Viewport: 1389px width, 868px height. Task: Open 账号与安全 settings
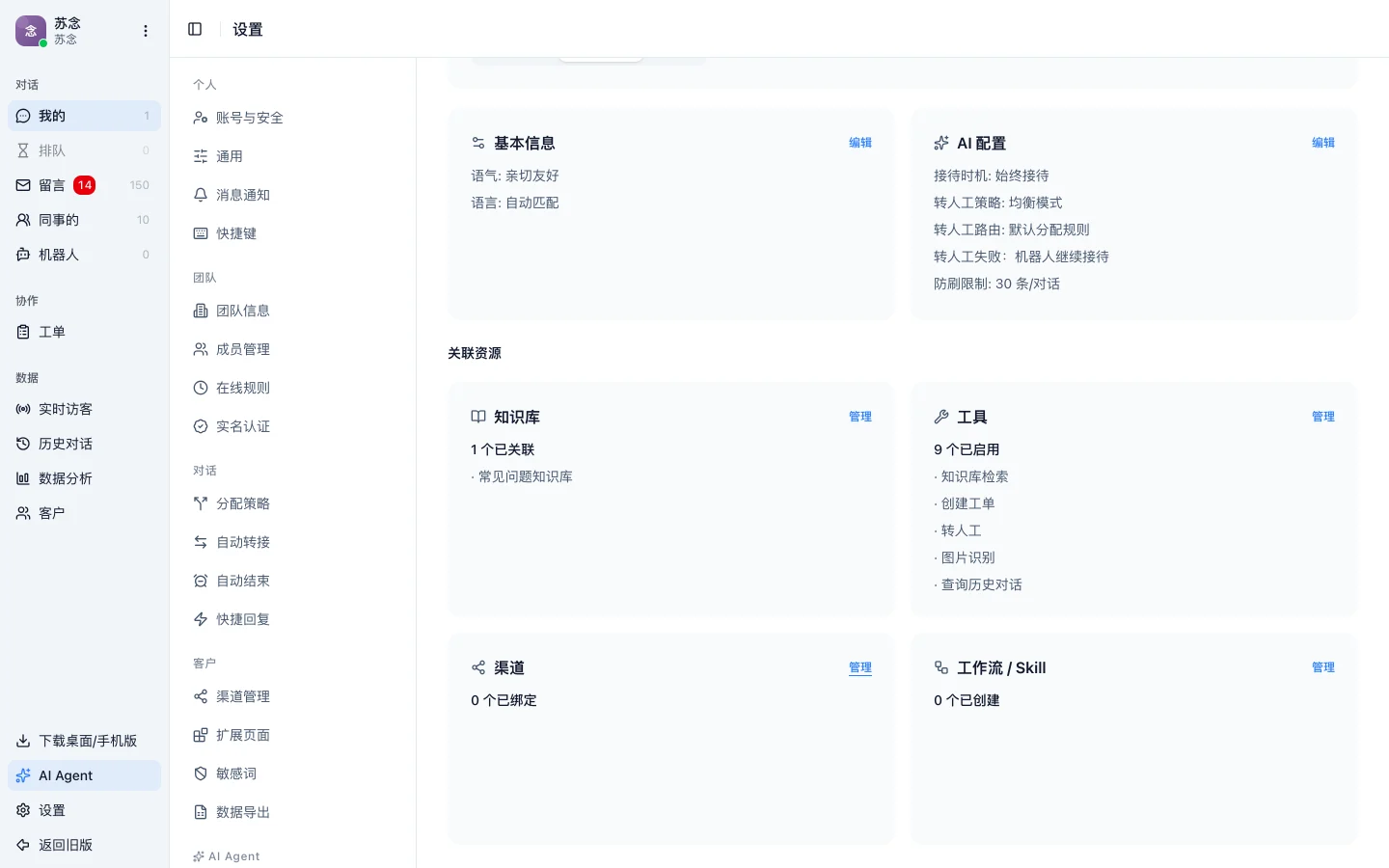point(292,118)
